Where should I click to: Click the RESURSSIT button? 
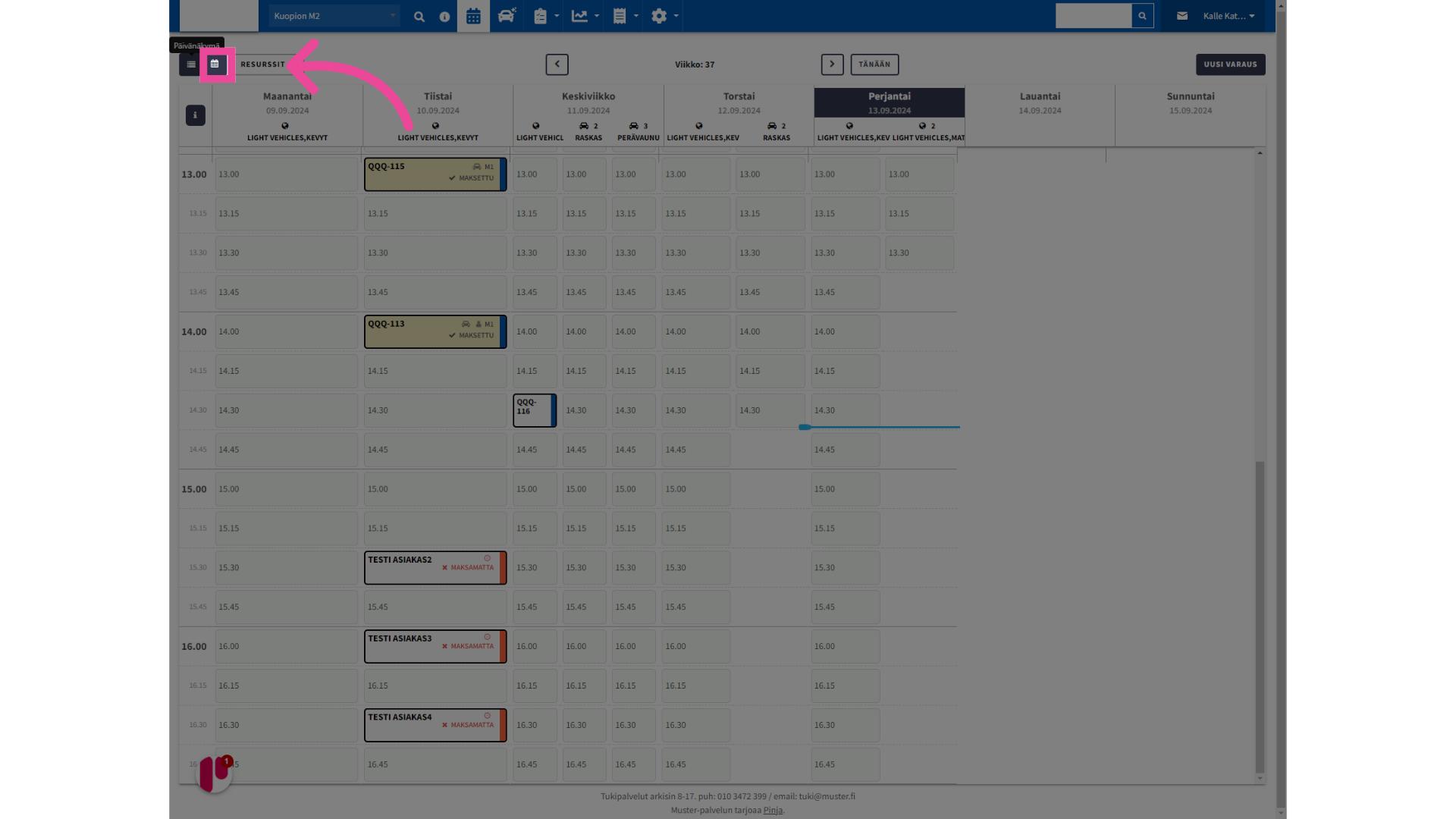point(263,64)
